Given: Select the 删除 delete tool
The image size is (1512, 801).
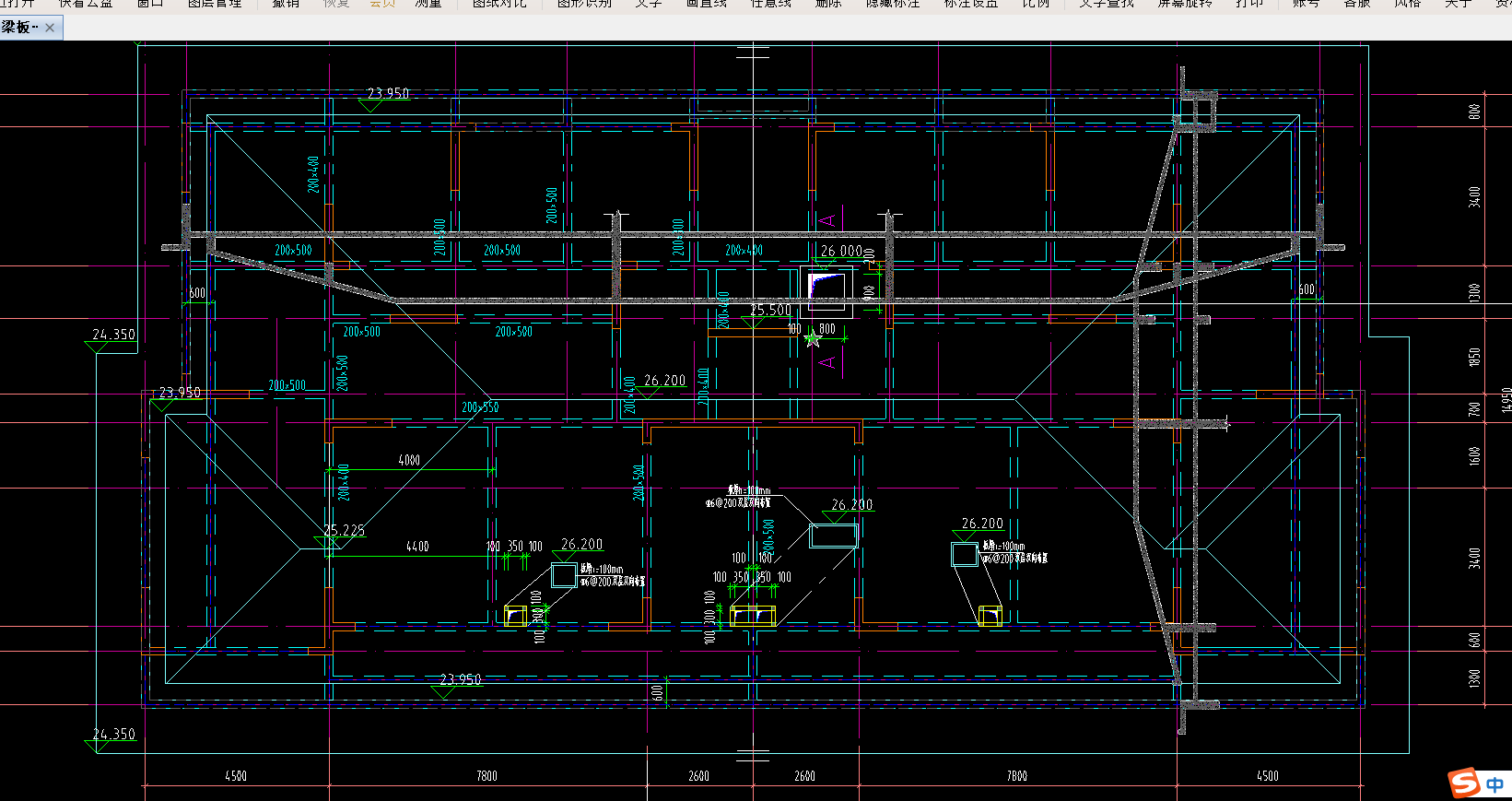Looking at the screenshot, I should [828, 4].
